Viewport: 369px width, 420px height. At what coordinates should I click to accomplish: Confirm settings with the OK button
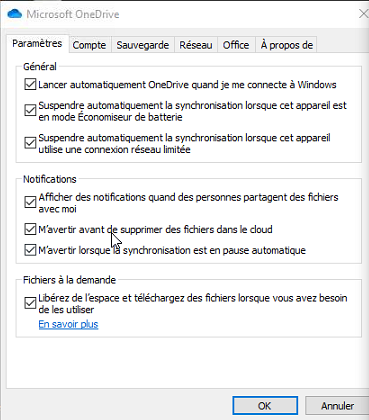(x=265, y=406)
